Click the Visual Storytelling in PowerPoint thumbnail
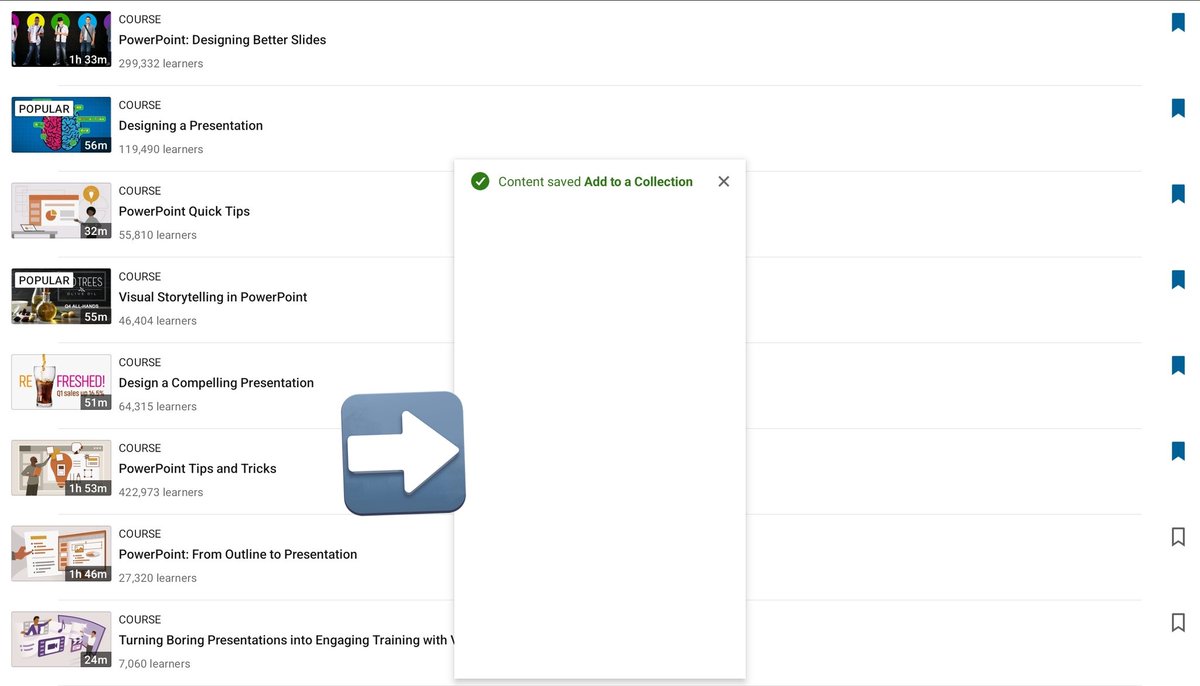Image resolution: width=1200 pixels, height=686 pixels. pos(61,296)
